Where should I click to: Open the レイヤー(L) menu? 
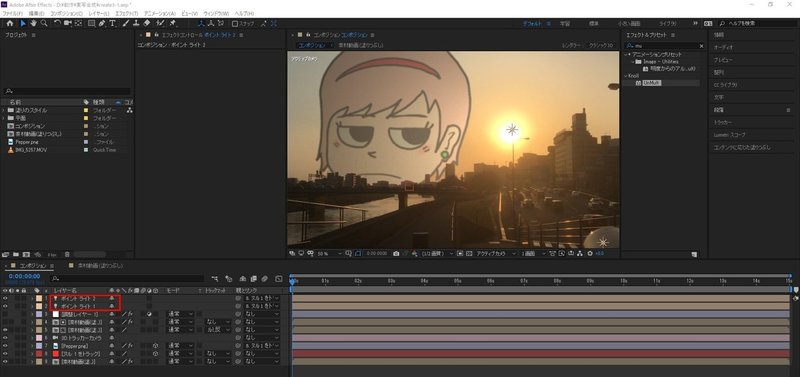tap(99, 13)
